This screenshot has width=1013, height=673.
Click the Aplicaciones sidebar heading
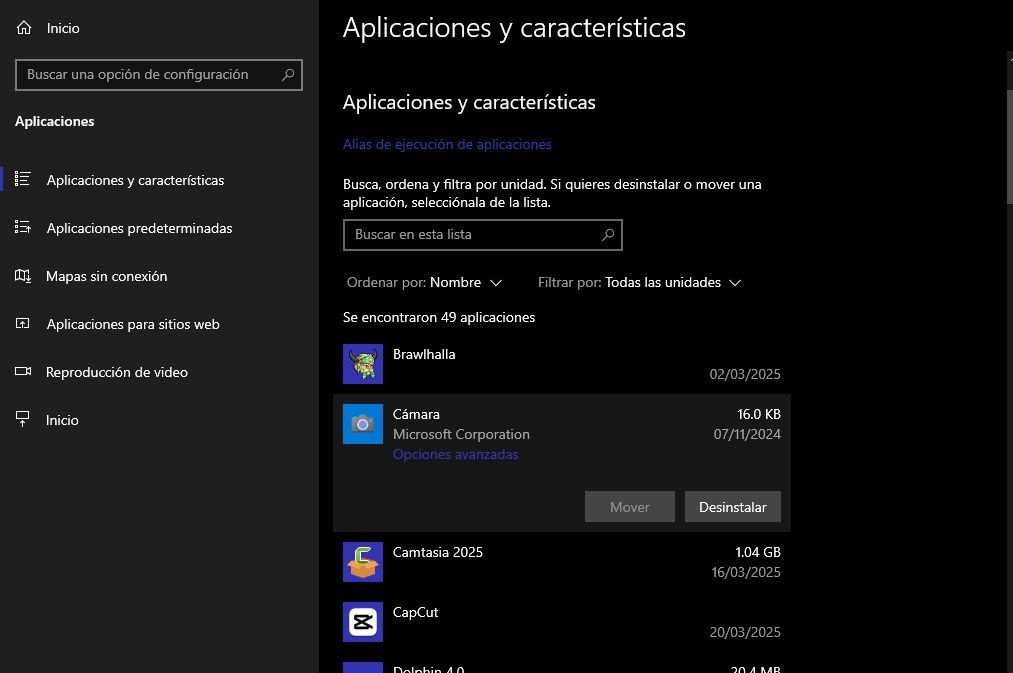(x=55, y=121)
